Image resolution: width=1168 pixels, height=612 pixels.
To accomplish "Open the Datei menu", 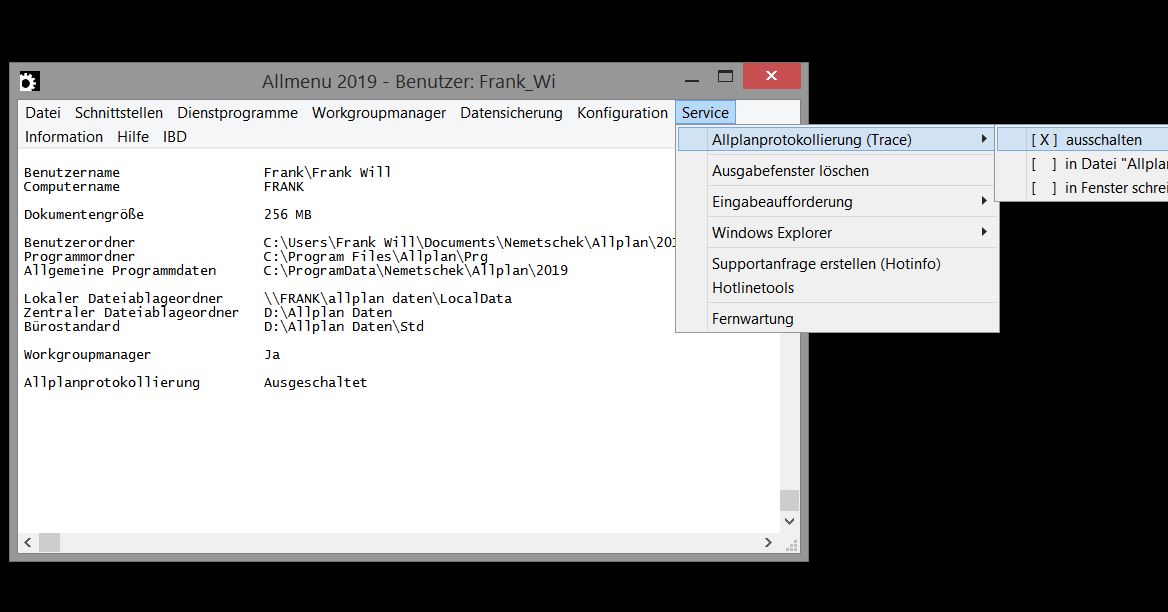I will (43, 113).
